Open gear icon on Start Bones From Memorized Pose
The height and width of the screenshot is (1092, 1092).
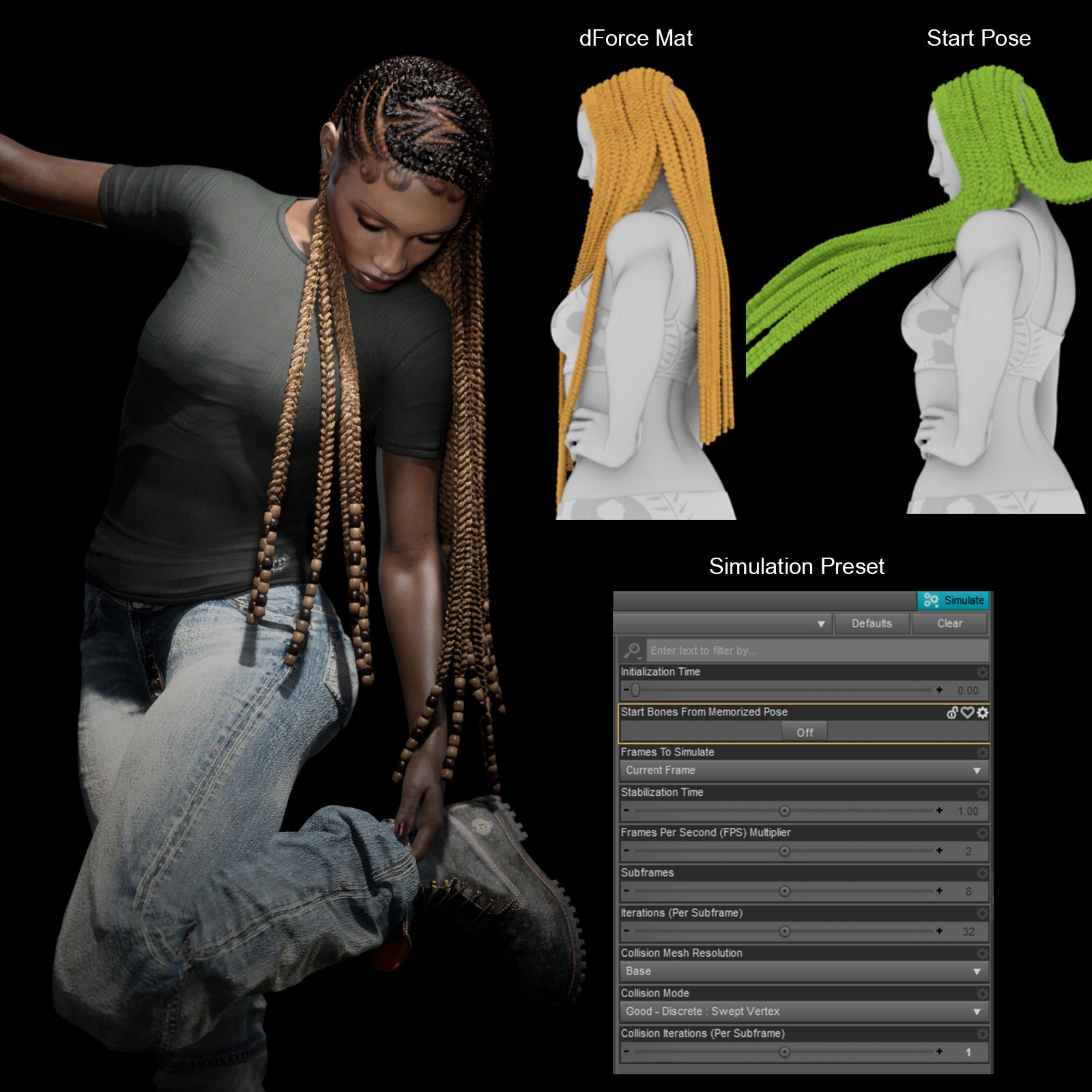pyautogui.click(x=982, y=713)
